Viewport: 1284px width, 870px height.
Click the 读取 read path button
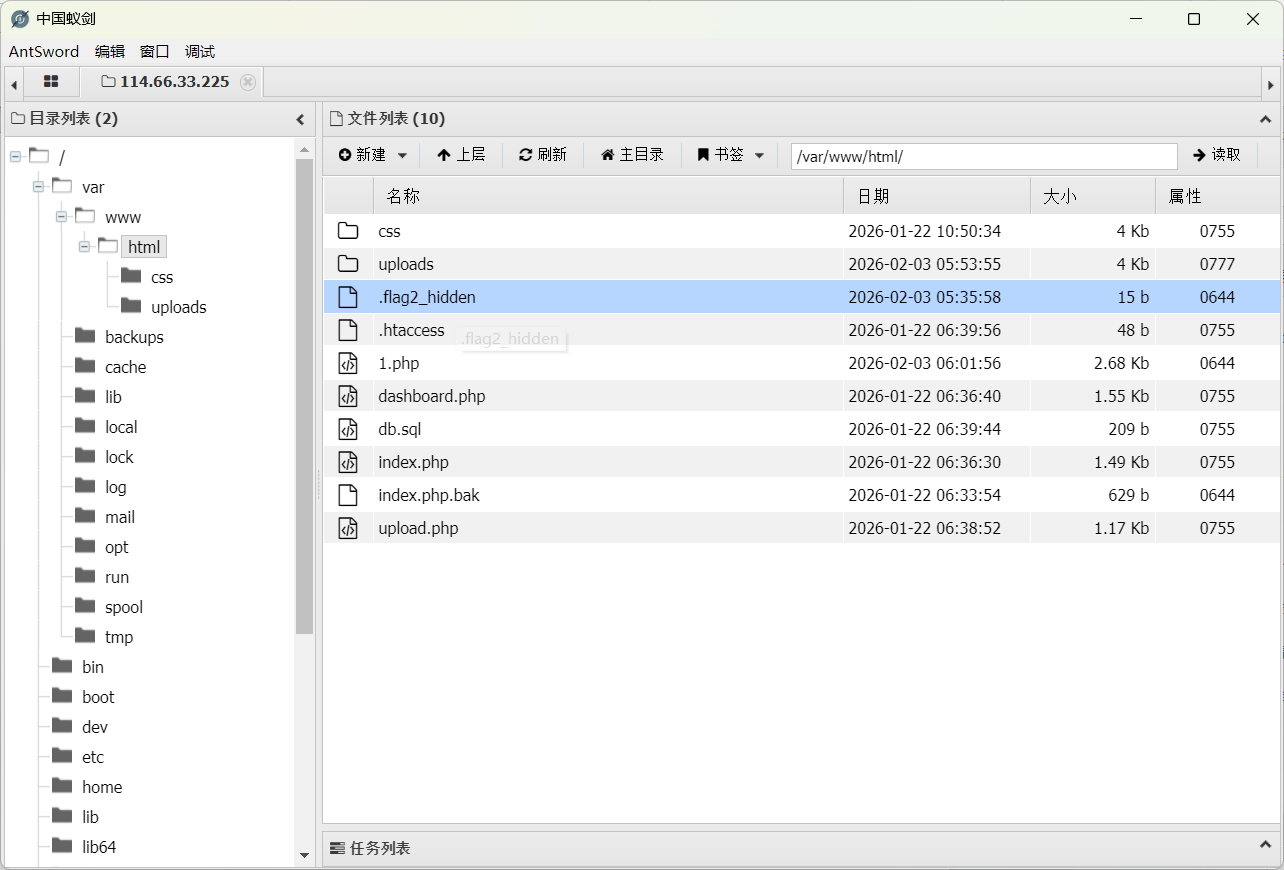[1217, 155]
